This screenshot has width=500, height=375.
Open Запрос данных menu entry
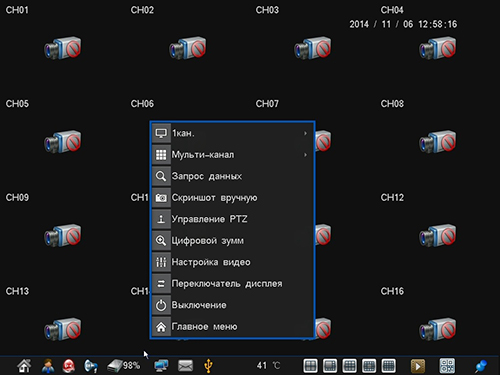pyautogui.click(x=232, y=176)
